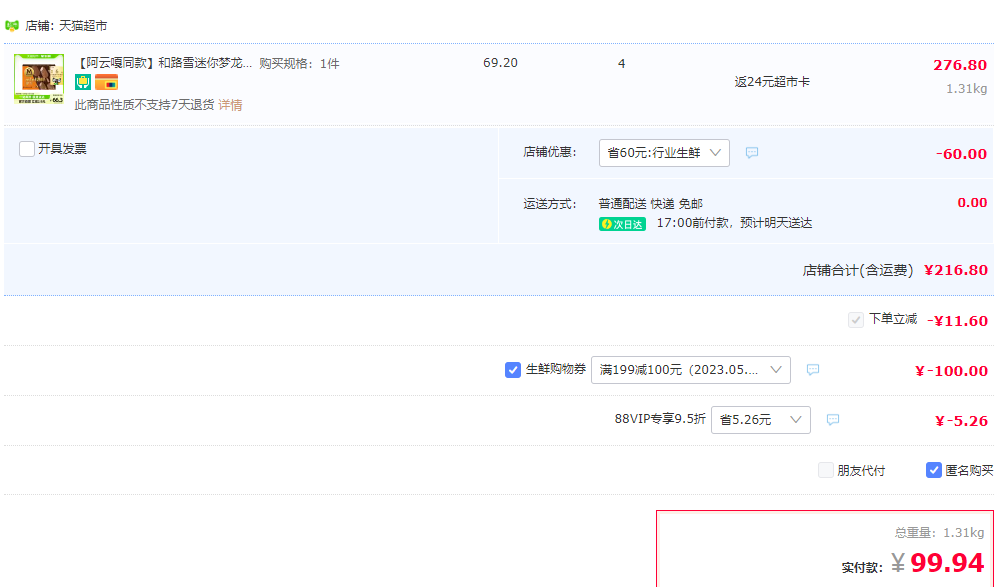
Task: Click the 店铺合计 amount ¥216.80
Action: (956, 270)
